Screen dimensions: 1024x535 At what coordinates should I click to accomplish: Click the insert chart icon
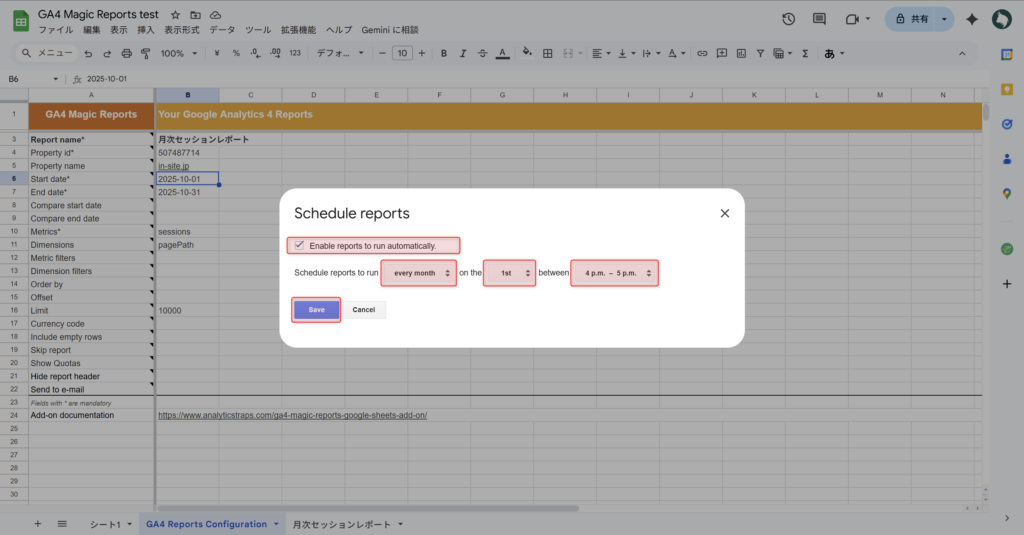[x=741, y=54]
